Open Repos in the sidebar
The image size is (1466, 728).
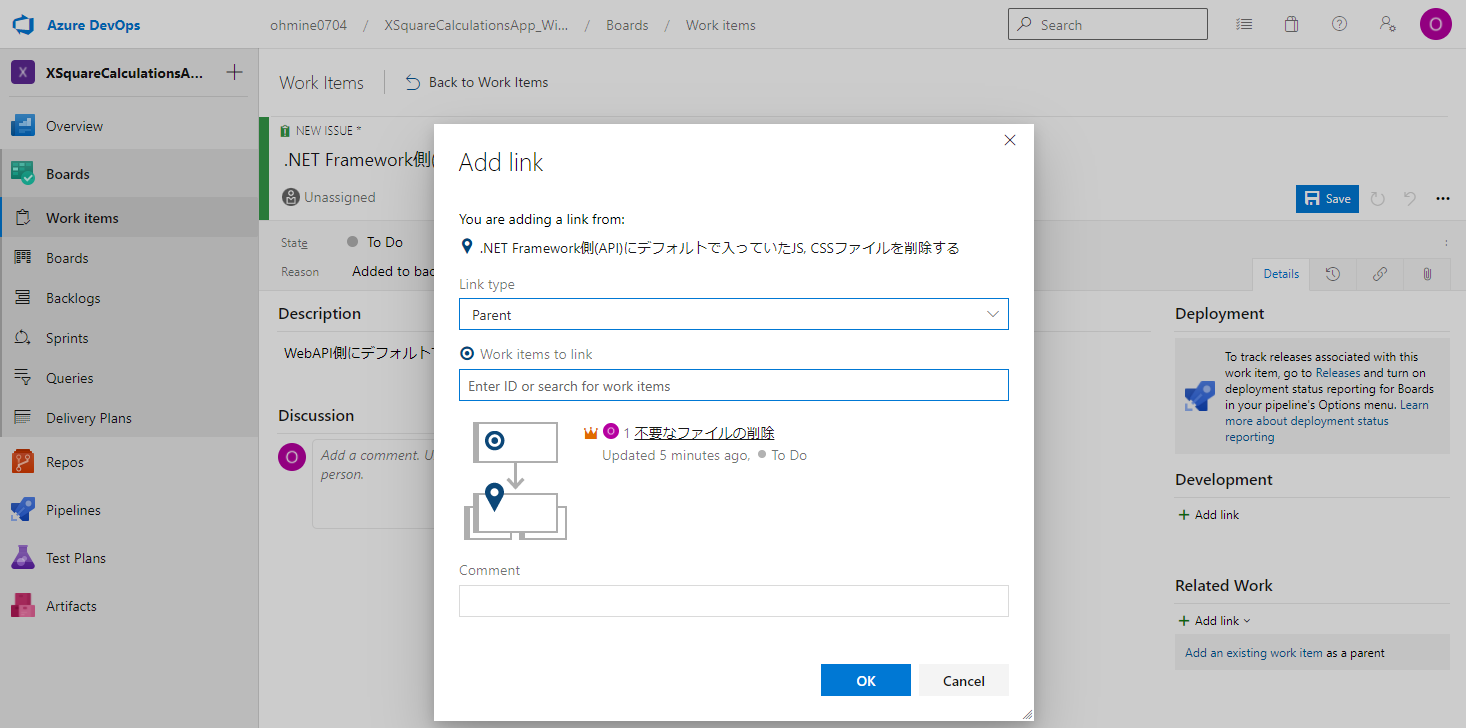pyautogui.click(x=129, y=462)
